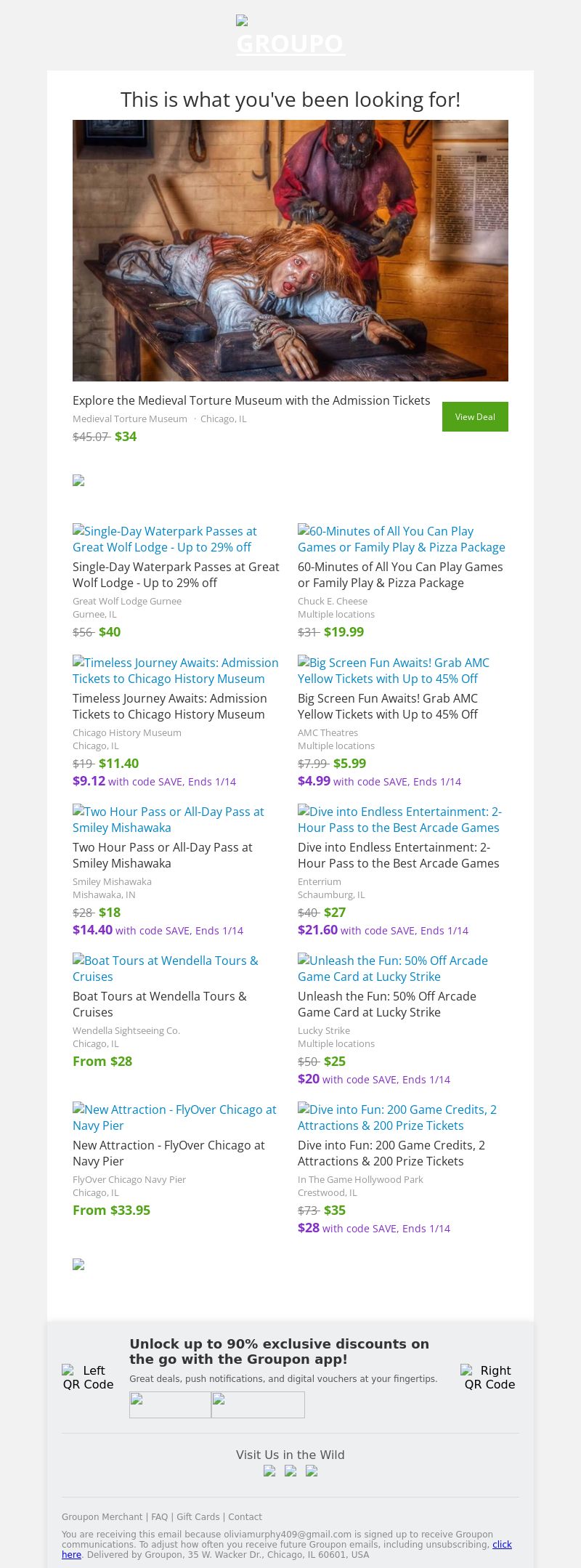Screen dimensions: 581x1568
Task: Click the Groupon logo at top
Action: click(290, 36)
